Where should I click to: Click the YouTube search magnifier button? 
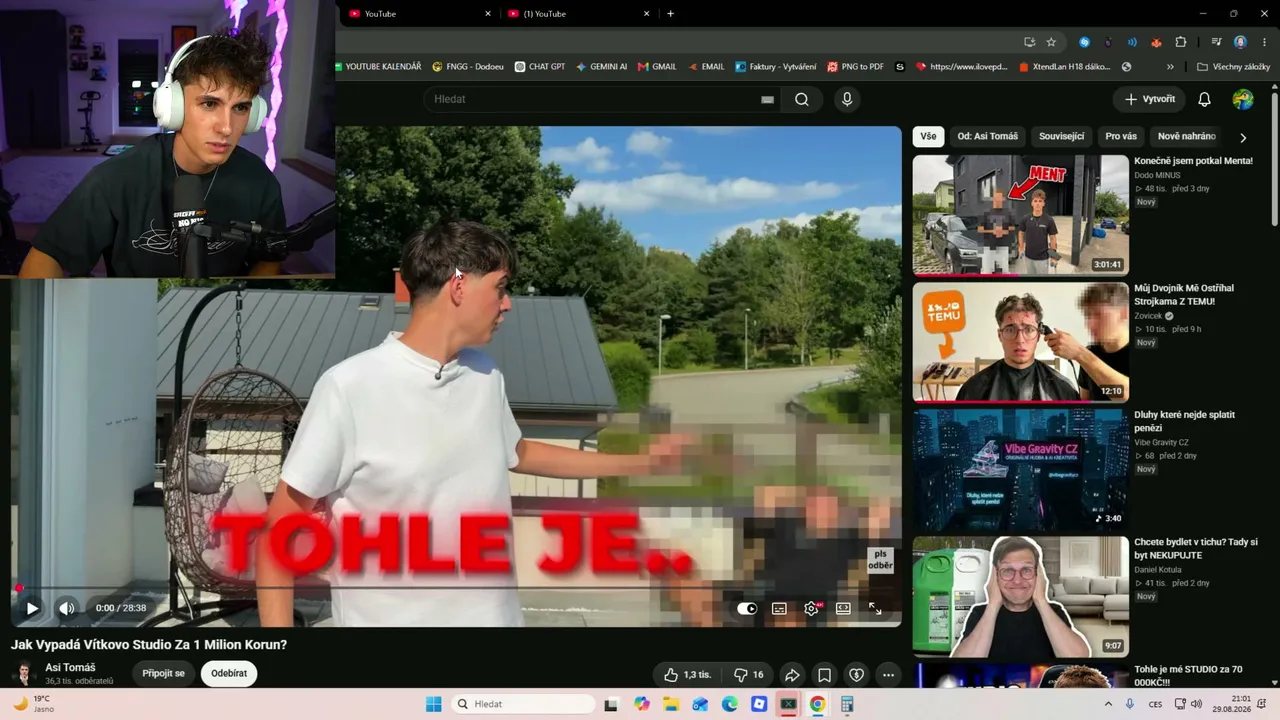(802, 99)
